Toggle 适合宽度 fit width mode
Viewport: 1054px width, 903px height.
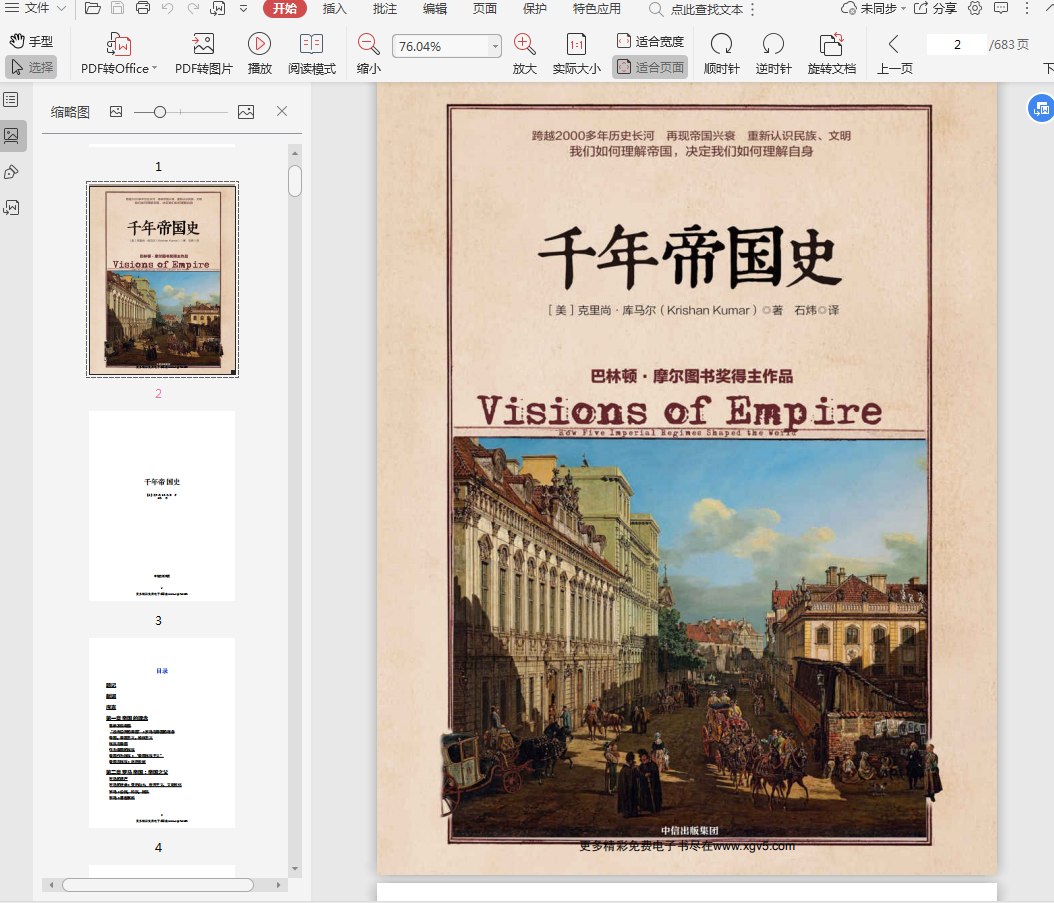[x=650, y=42]
